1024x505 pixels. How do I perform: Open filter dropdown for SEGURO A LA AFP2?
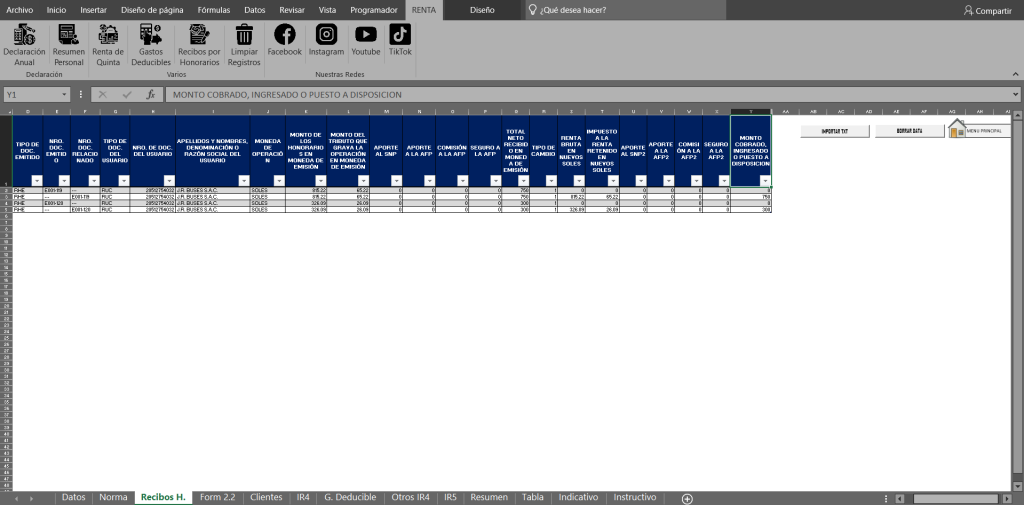point(724,181)
